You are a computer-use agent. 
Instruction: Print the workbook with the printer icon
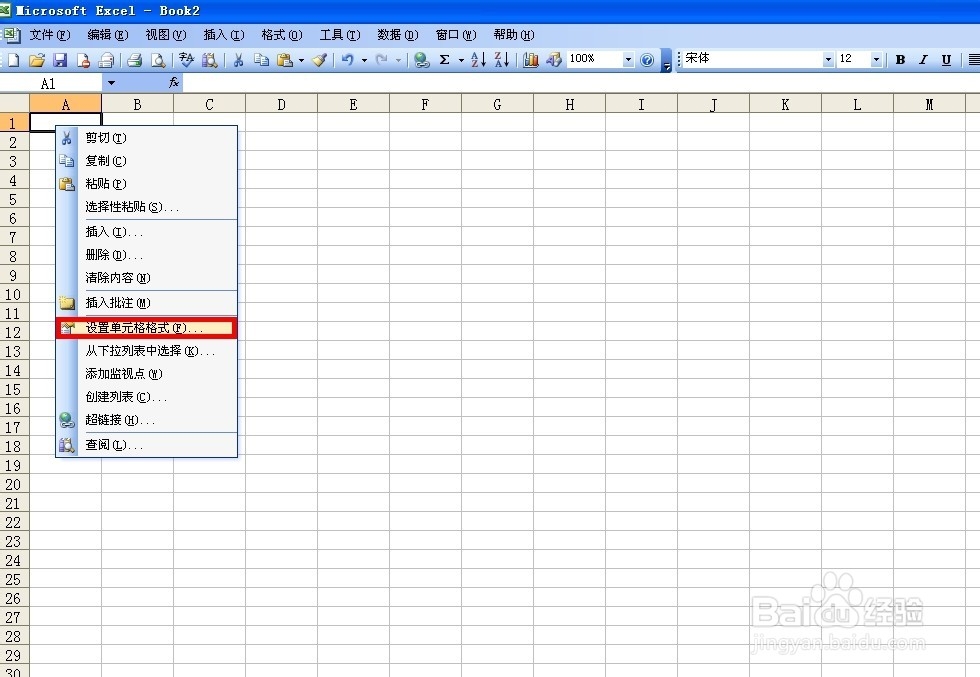[x=134, y=60]
